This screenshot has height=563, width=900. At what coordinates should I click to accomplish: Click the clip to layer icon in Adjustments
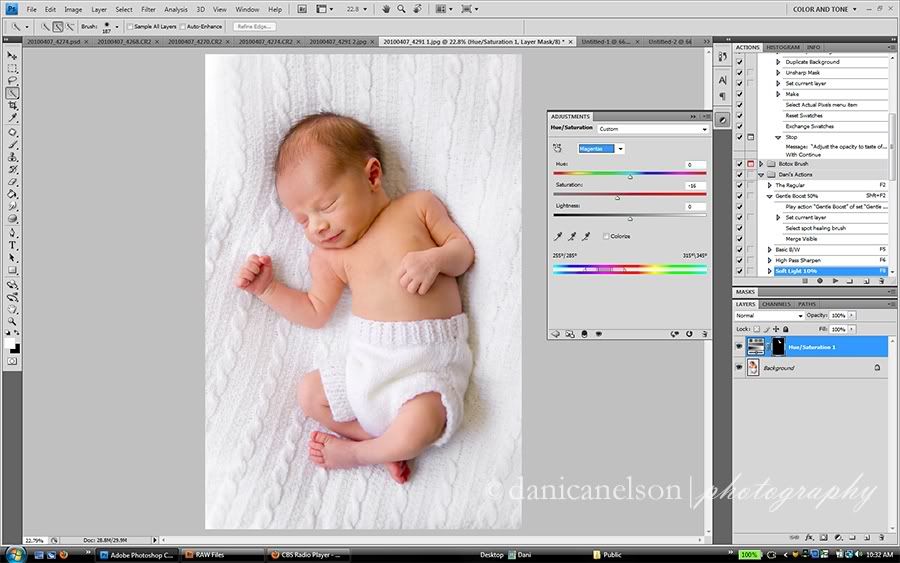point(584,334)
